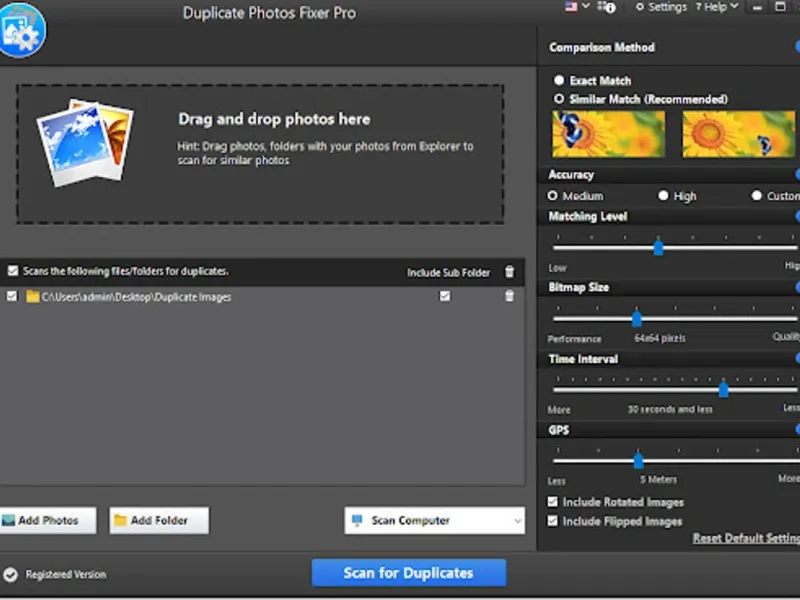
Task: Click the 30 seconds and less label
Action: click(x=670, y=409)
